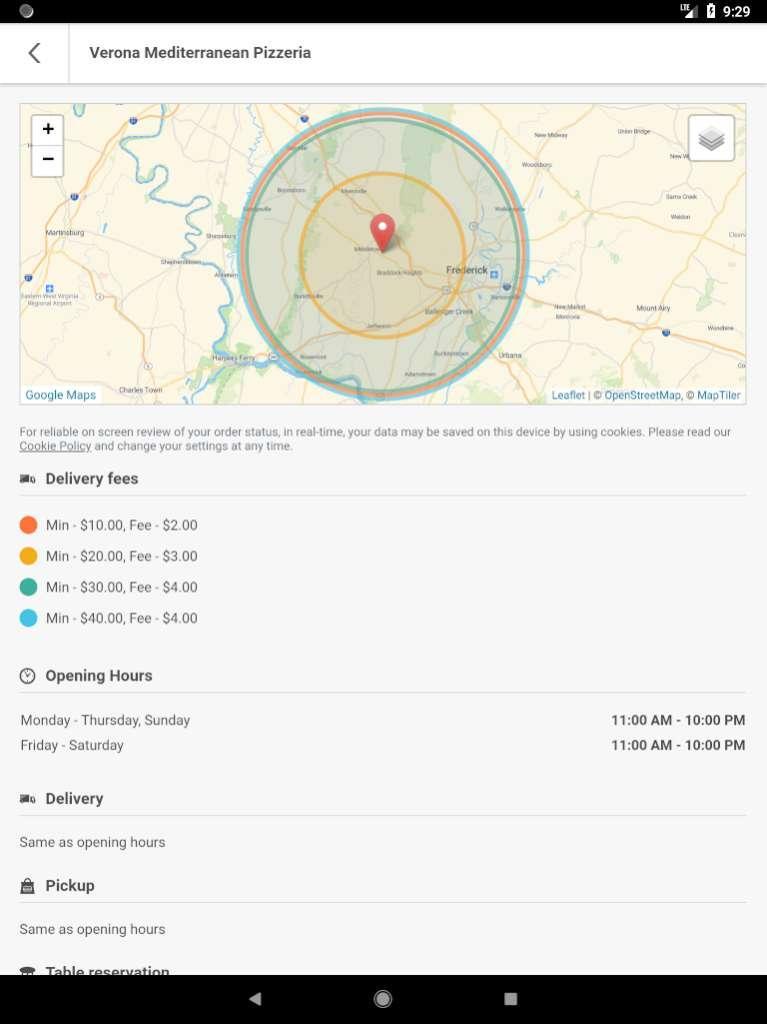767x1024 pixels.
Task: Tap the battery status icon
Action: click(x=711, y=11)
